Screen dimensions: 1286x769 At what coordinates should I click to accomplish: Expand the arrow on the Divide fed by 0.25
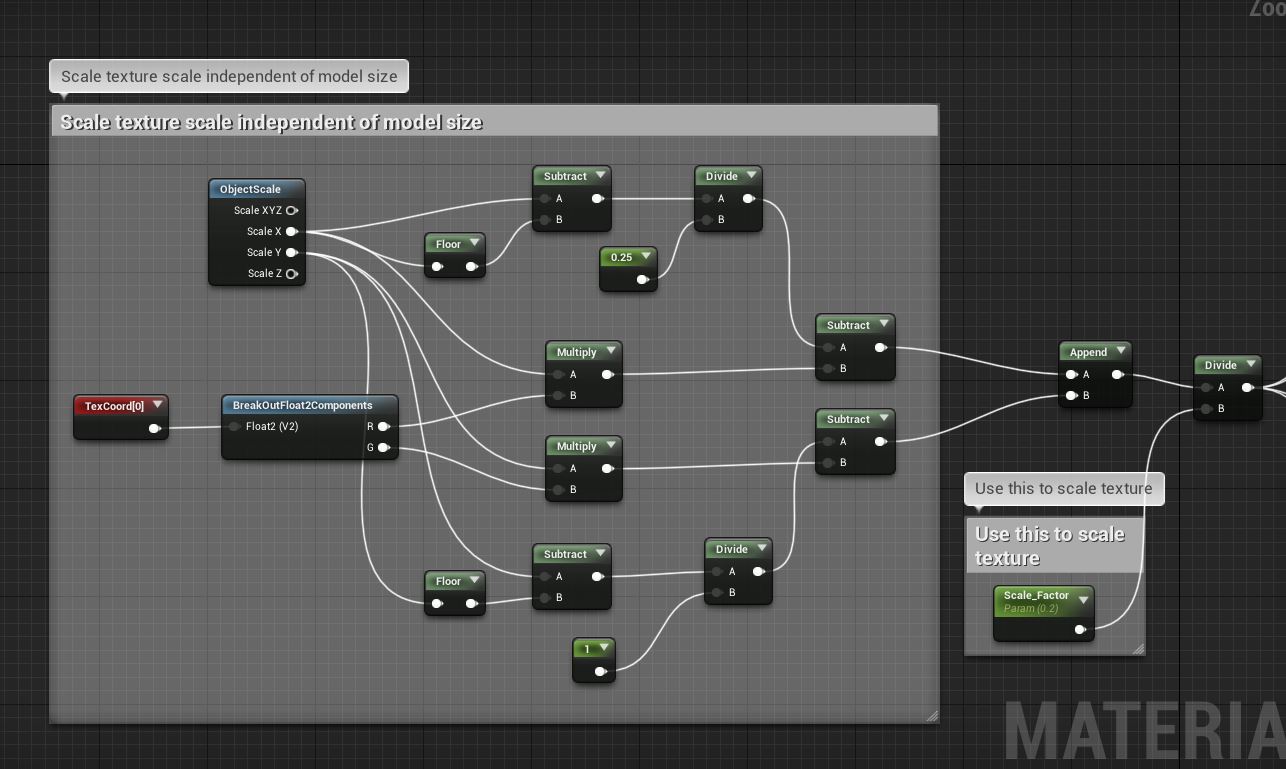[x=752, y=176]
